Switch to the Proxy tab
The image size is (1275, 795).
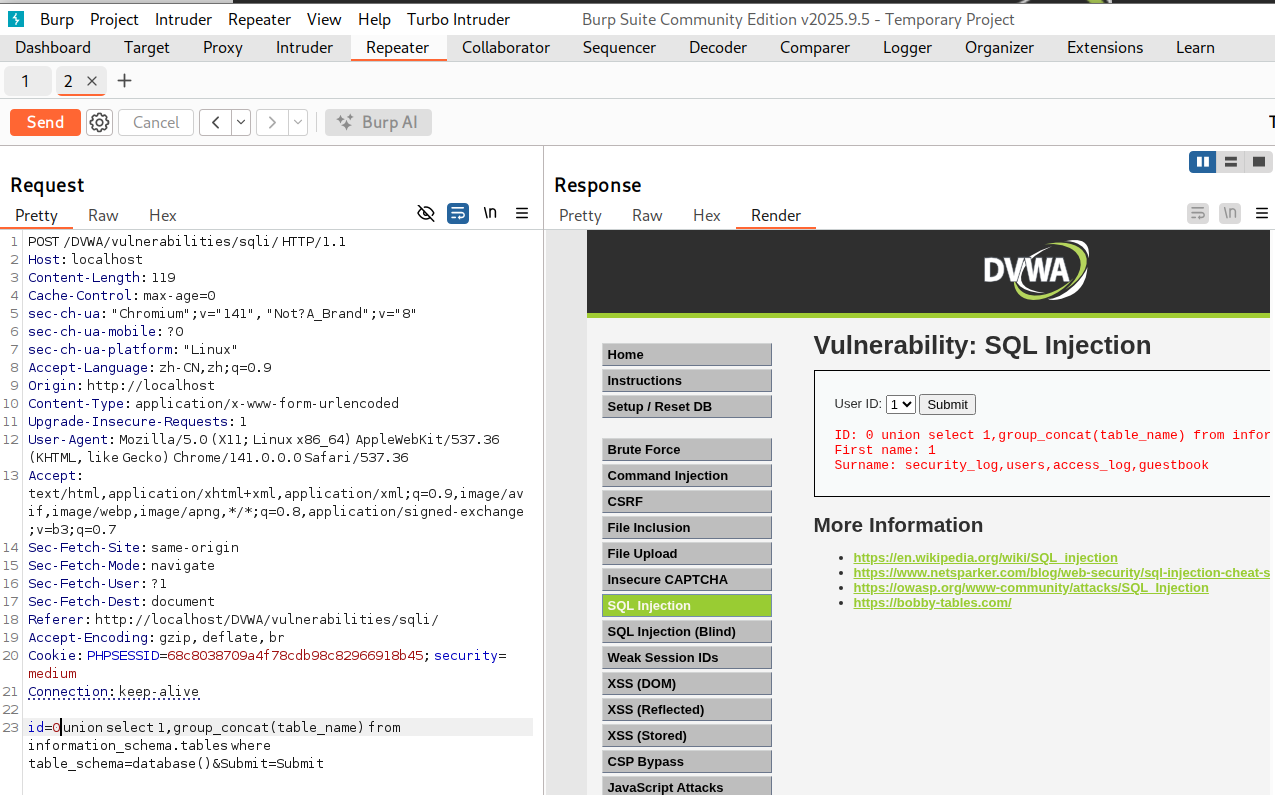coord(223,47)
